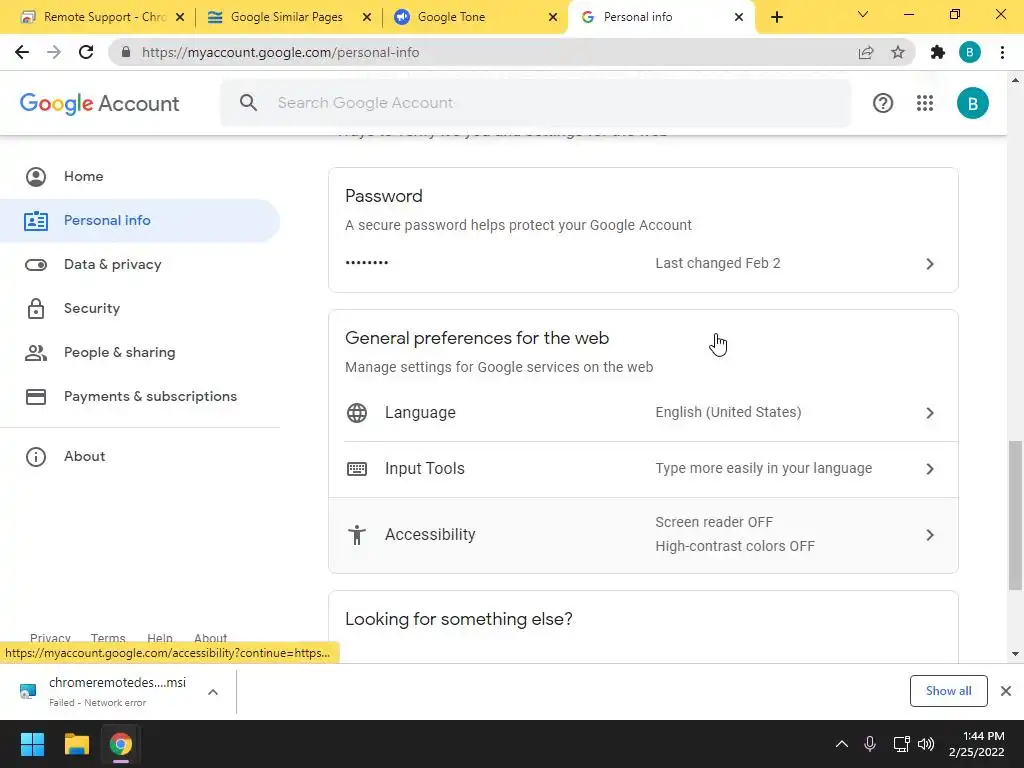1024x768 pixels.
Task: Click 'Type more easily in your language'
Action: coord(763,468)
